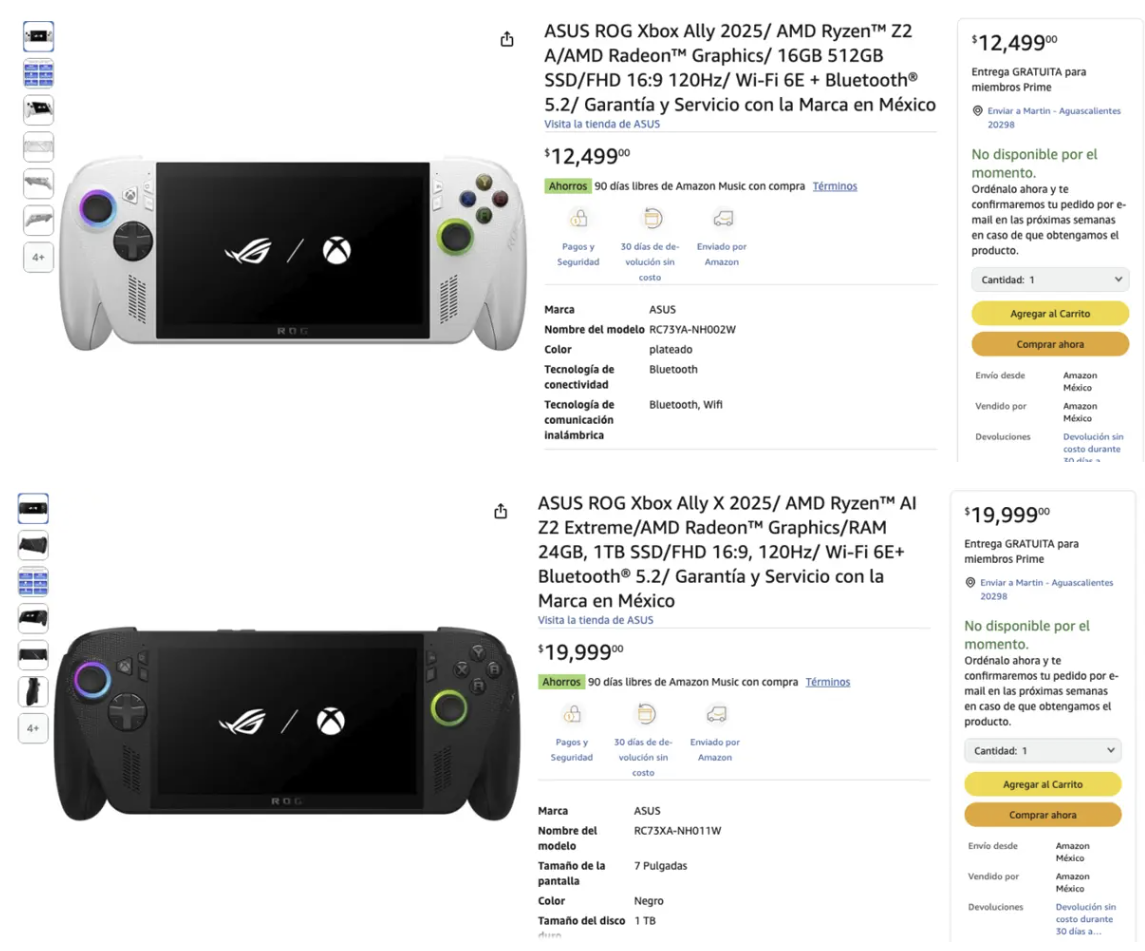This screenshot has height=951, width=1145.
Task: Click Pagos y Seguridad icon in first listing
Action: 578,218
